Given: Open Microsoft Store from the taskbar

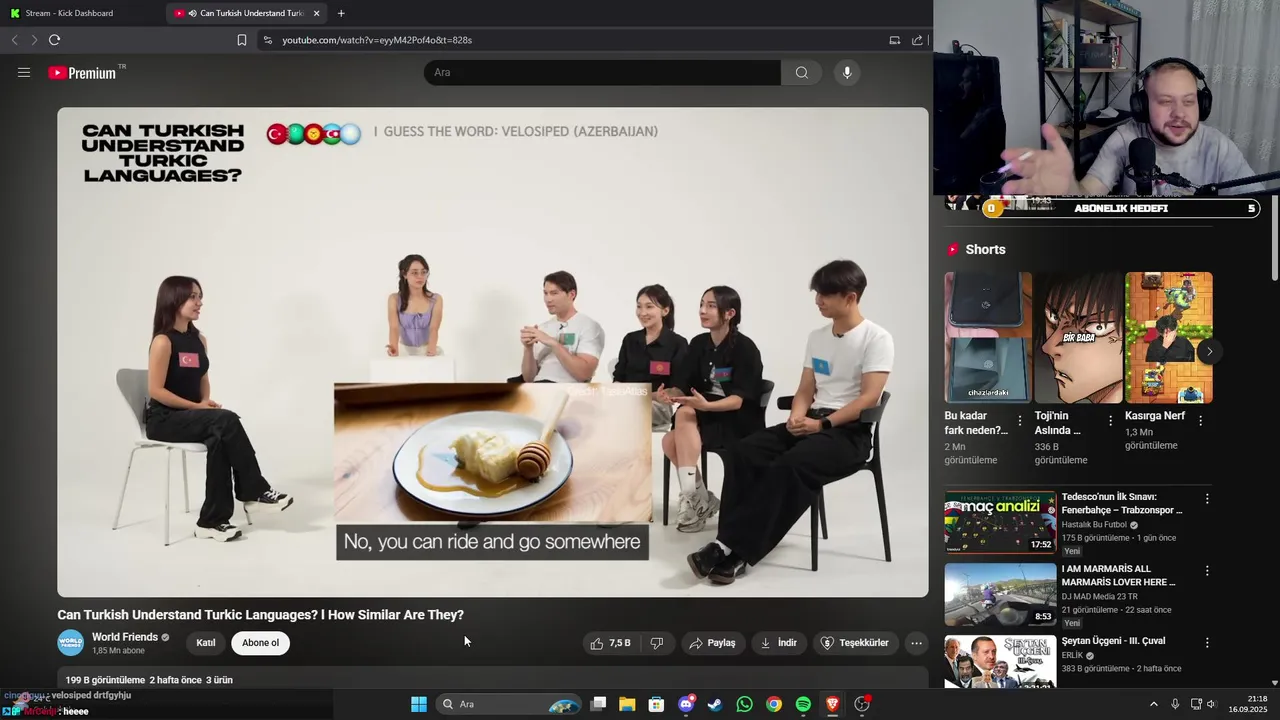Looking at the screenshot, I should click(x=656, y=704).
